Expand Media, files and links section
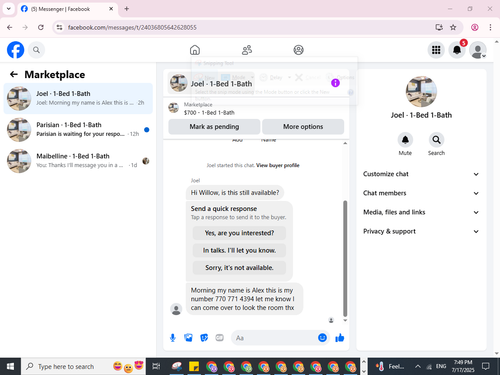This screenshot has width=500, height=375. click(421, 212)
